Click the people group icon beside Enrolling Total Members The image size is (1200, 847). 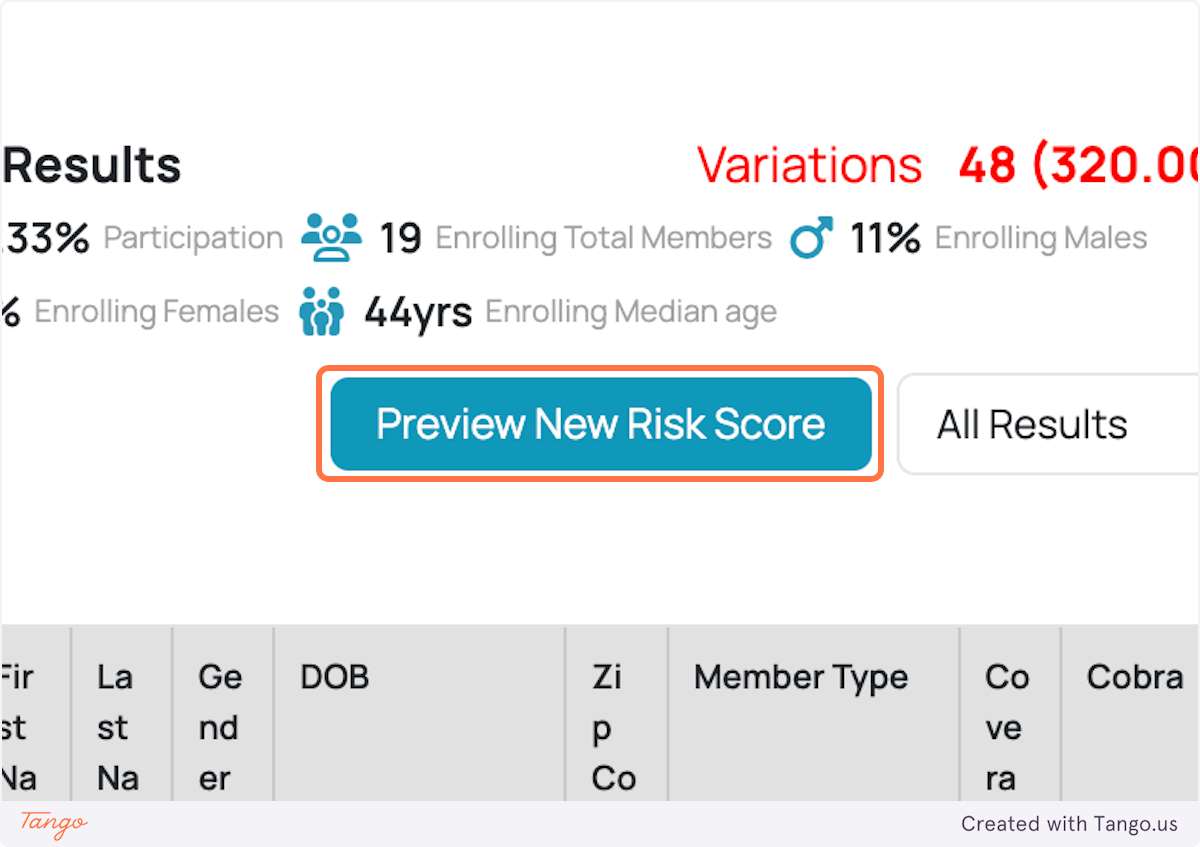330,237
